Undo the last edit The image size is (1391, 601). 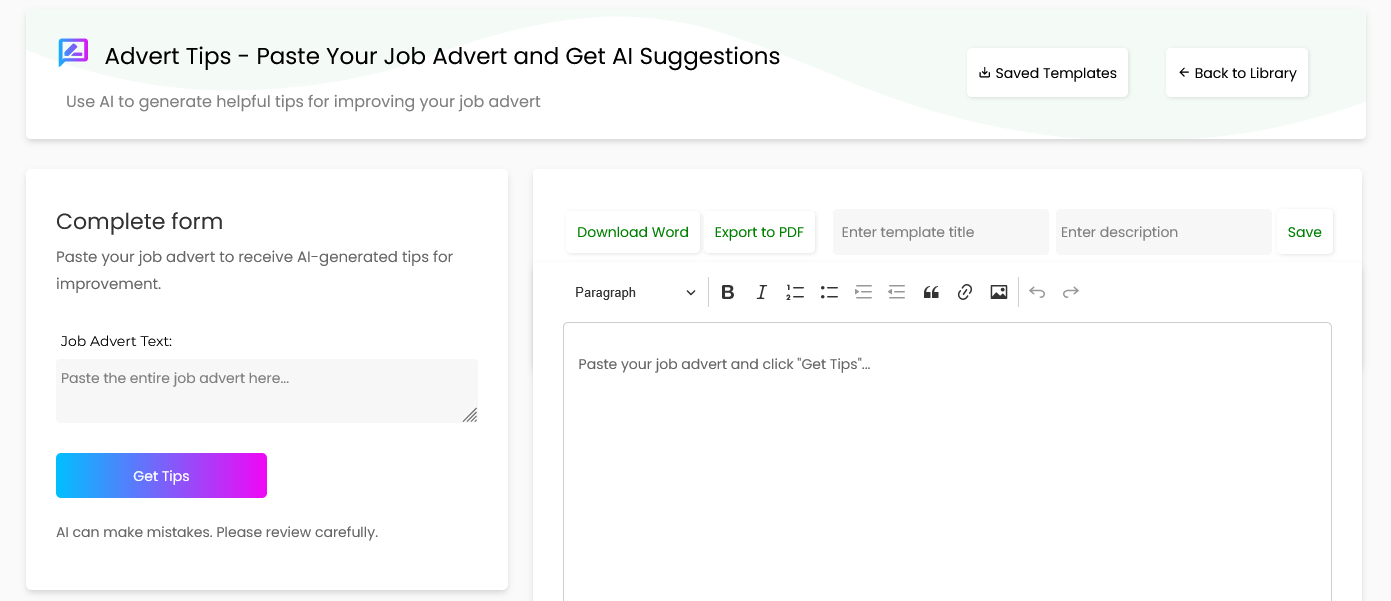coord(1037,292)
